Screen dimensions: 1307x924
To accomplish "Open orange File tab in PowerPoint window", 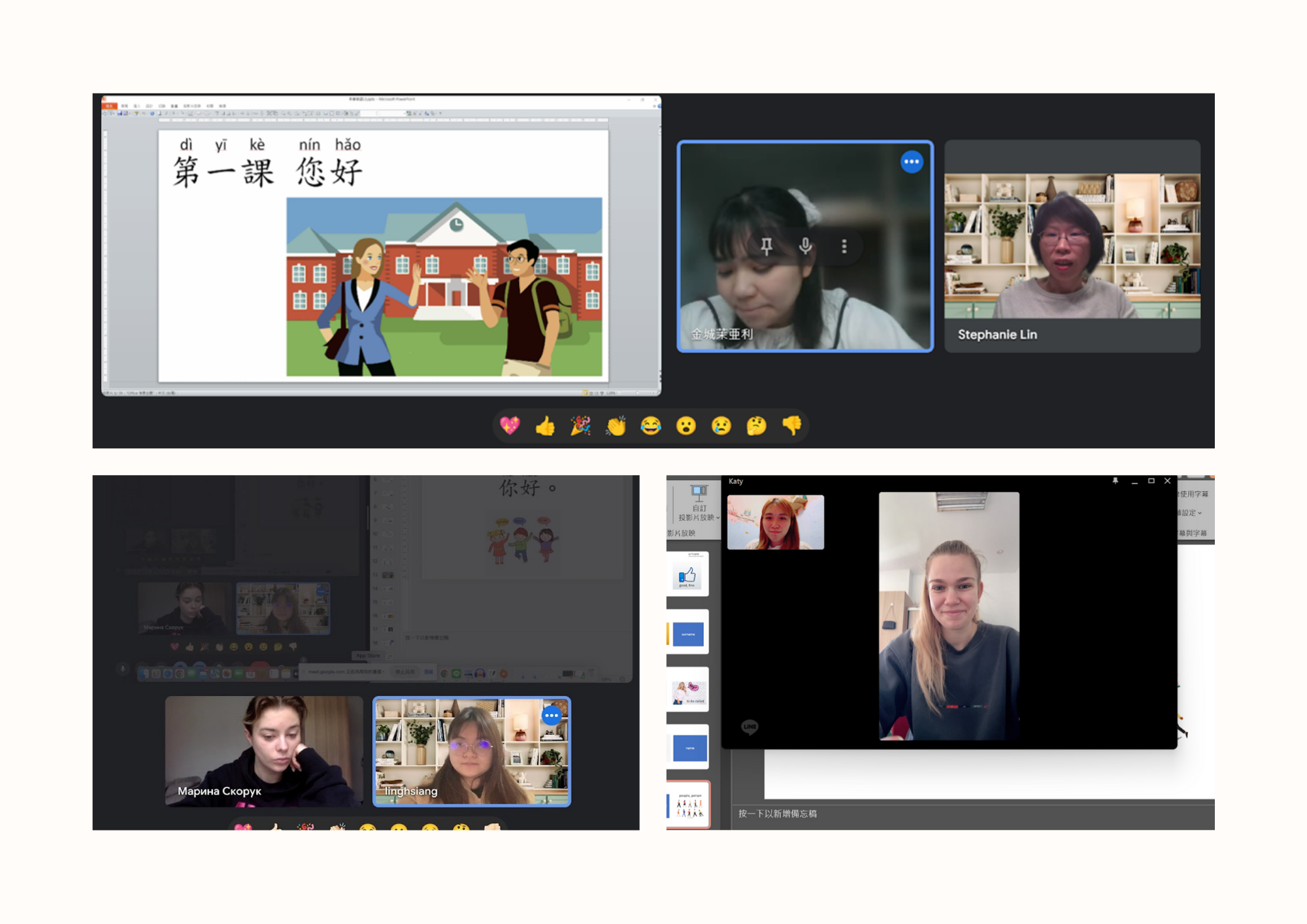I will (x=110, y=105).
